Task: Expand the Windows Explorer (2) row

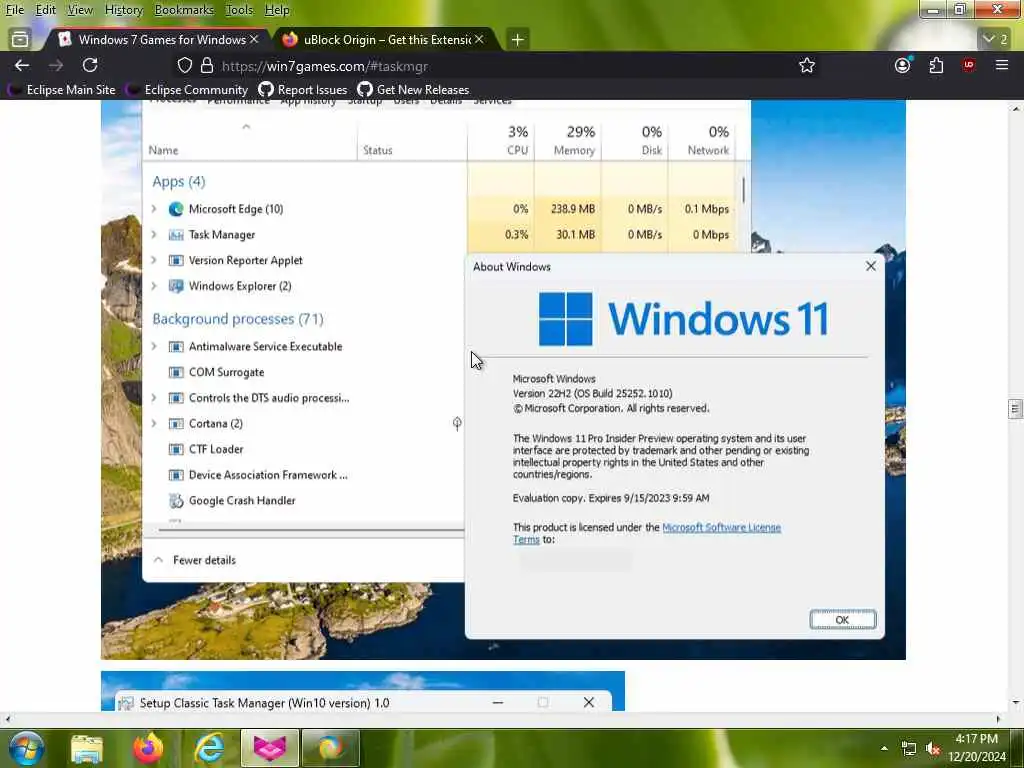Action: coord(153,285)
